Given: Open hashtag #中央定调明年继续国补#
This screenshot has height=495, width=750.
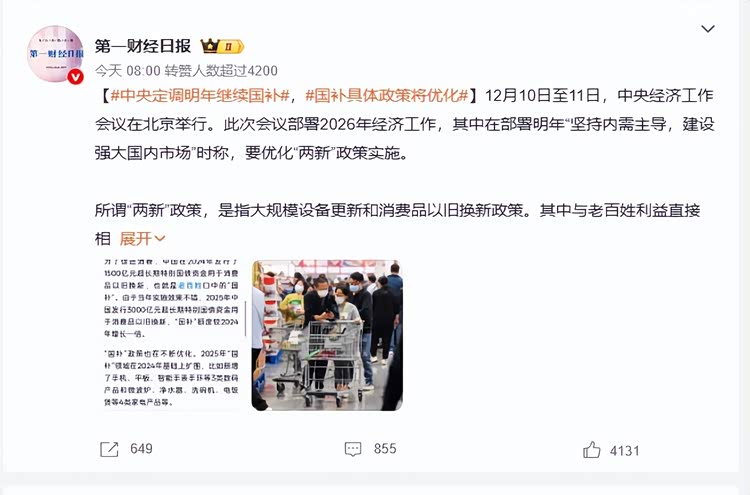Looking at the screenshot, I should [200, 96].
